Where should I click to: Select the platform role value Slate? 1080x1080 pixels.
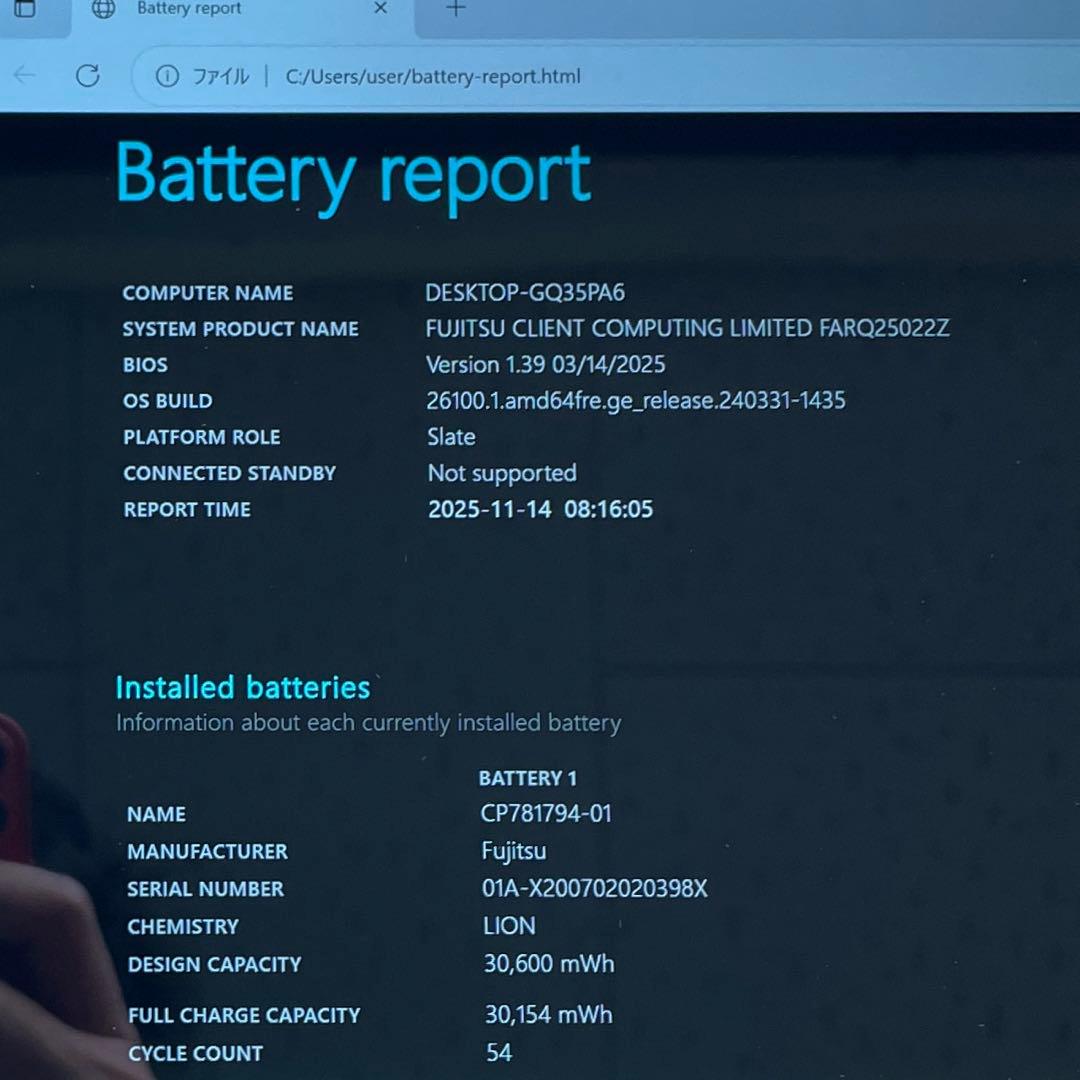point(451,437)
